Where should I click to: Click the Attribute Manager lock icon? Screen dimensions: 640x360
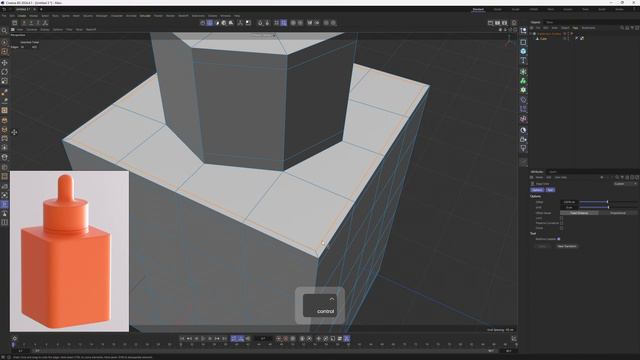tap(627, 177)
